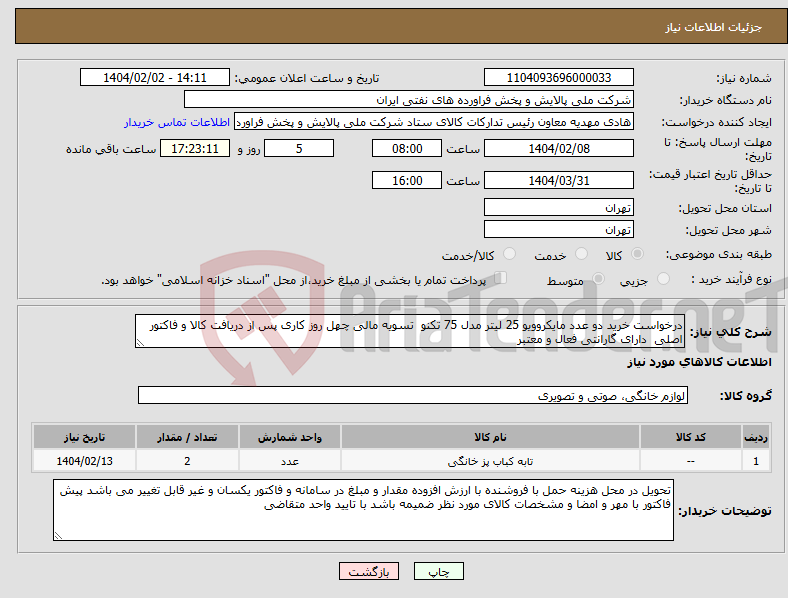Click the جزئیات اطلاعات نیاز page title
Screen dimensions: 788x598
coord(714,27)
